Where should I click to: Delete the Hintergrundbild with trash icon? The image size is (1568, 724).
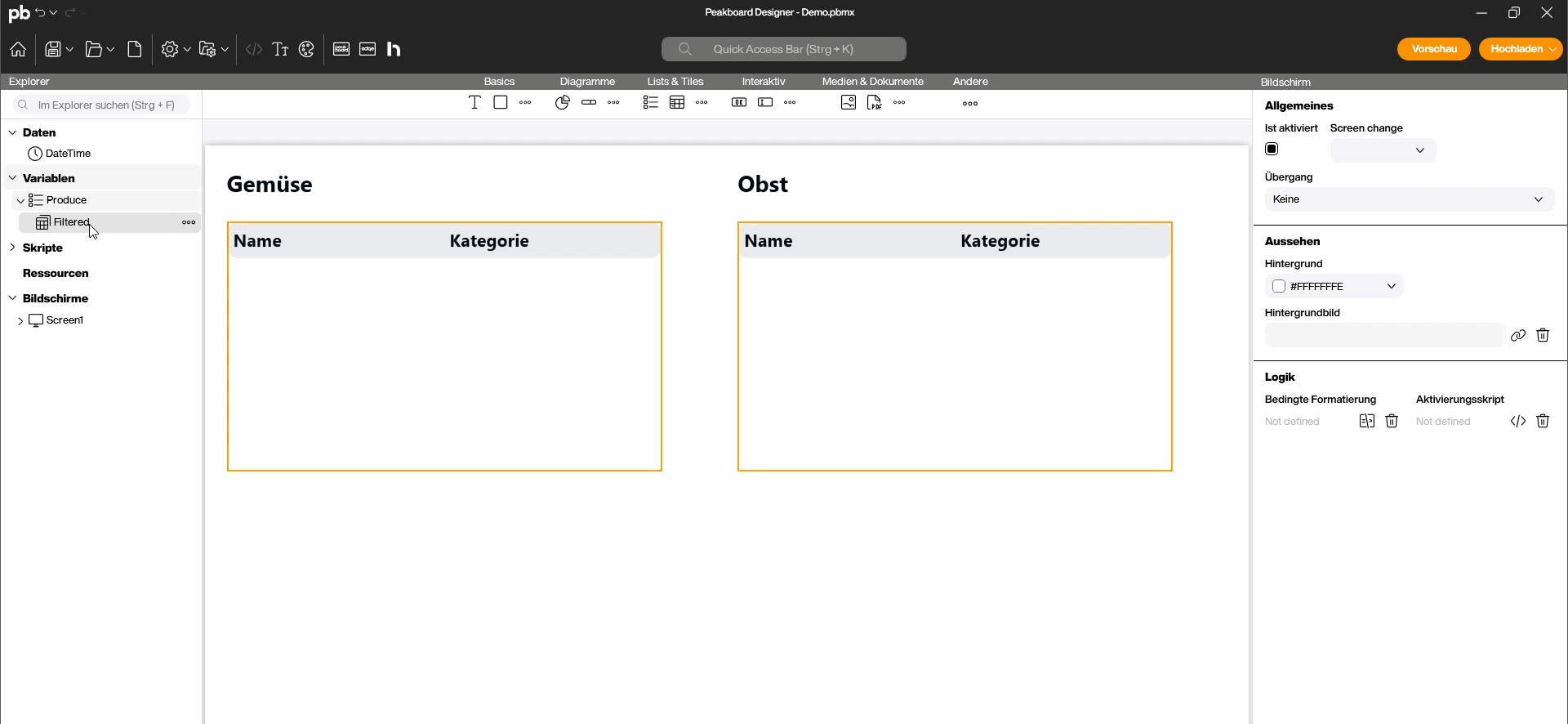1543,336
